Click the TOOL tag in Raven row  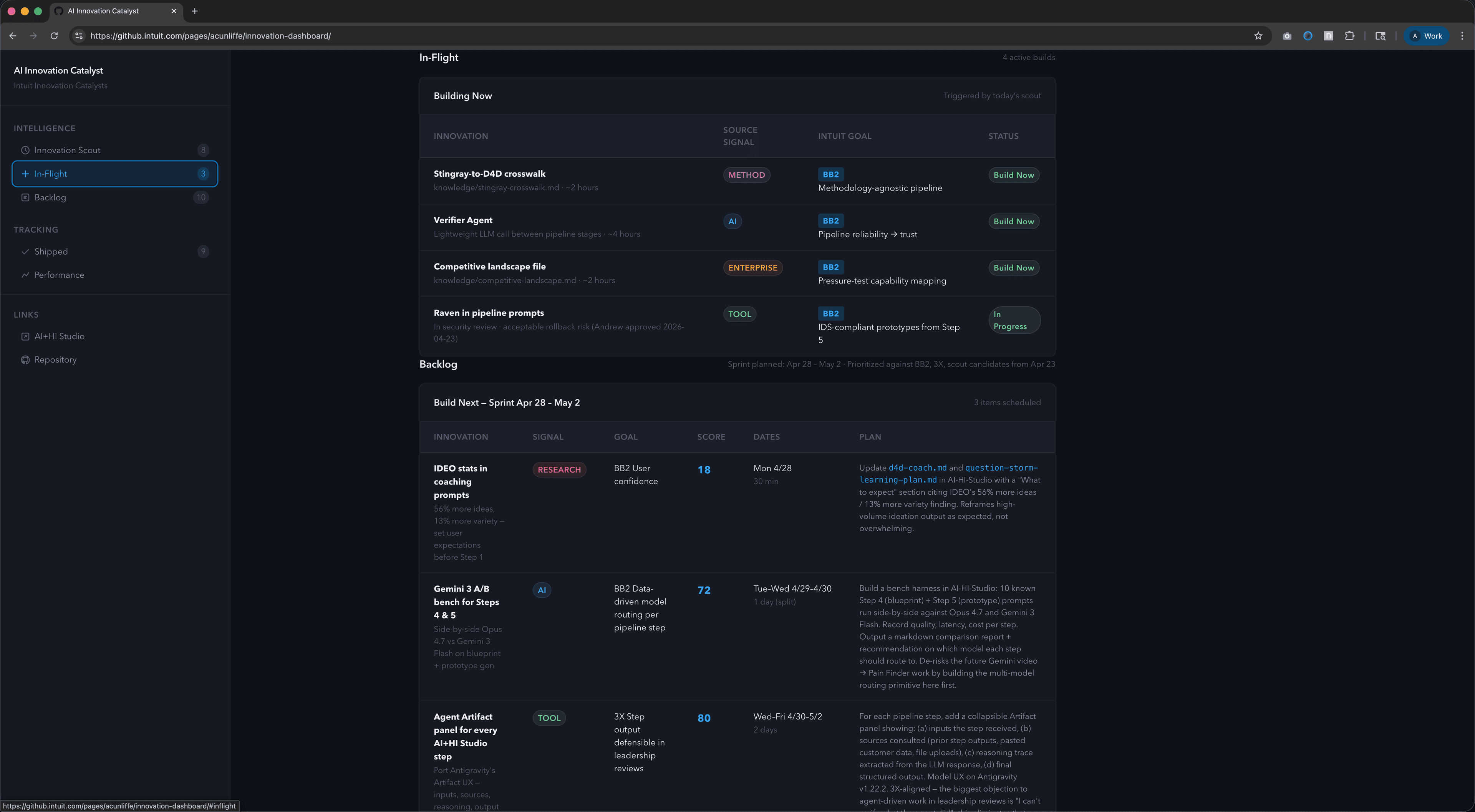tap(740, 314)
